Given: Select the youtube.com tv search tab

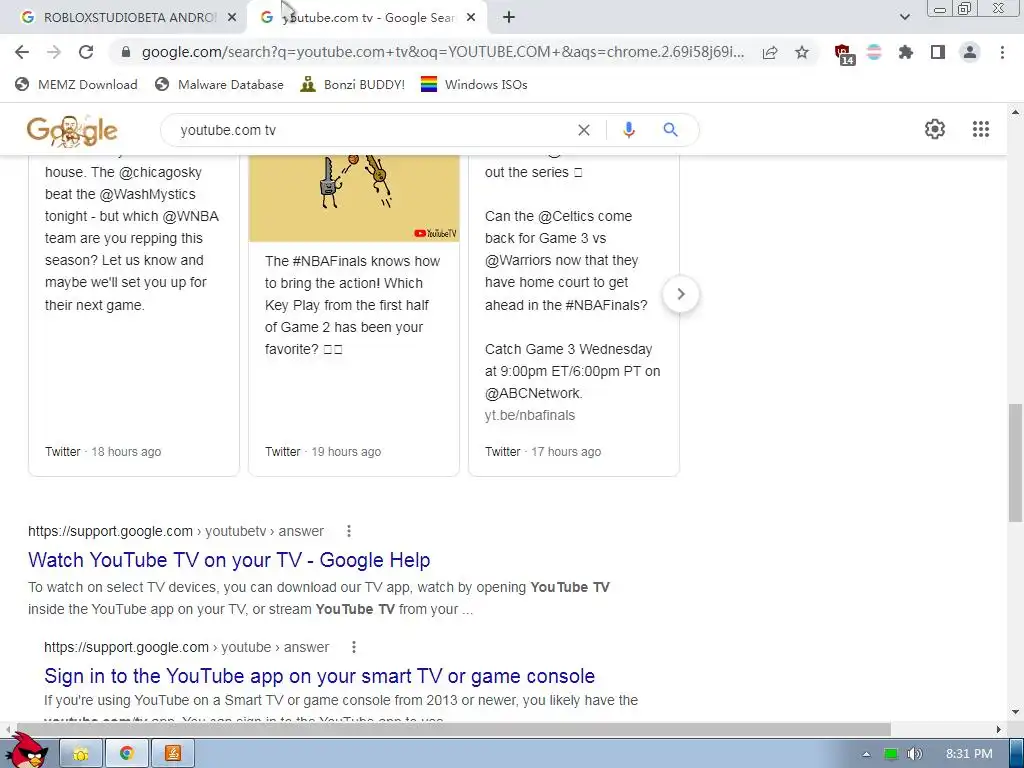Looking at the screenshot, I should (366, 18).
